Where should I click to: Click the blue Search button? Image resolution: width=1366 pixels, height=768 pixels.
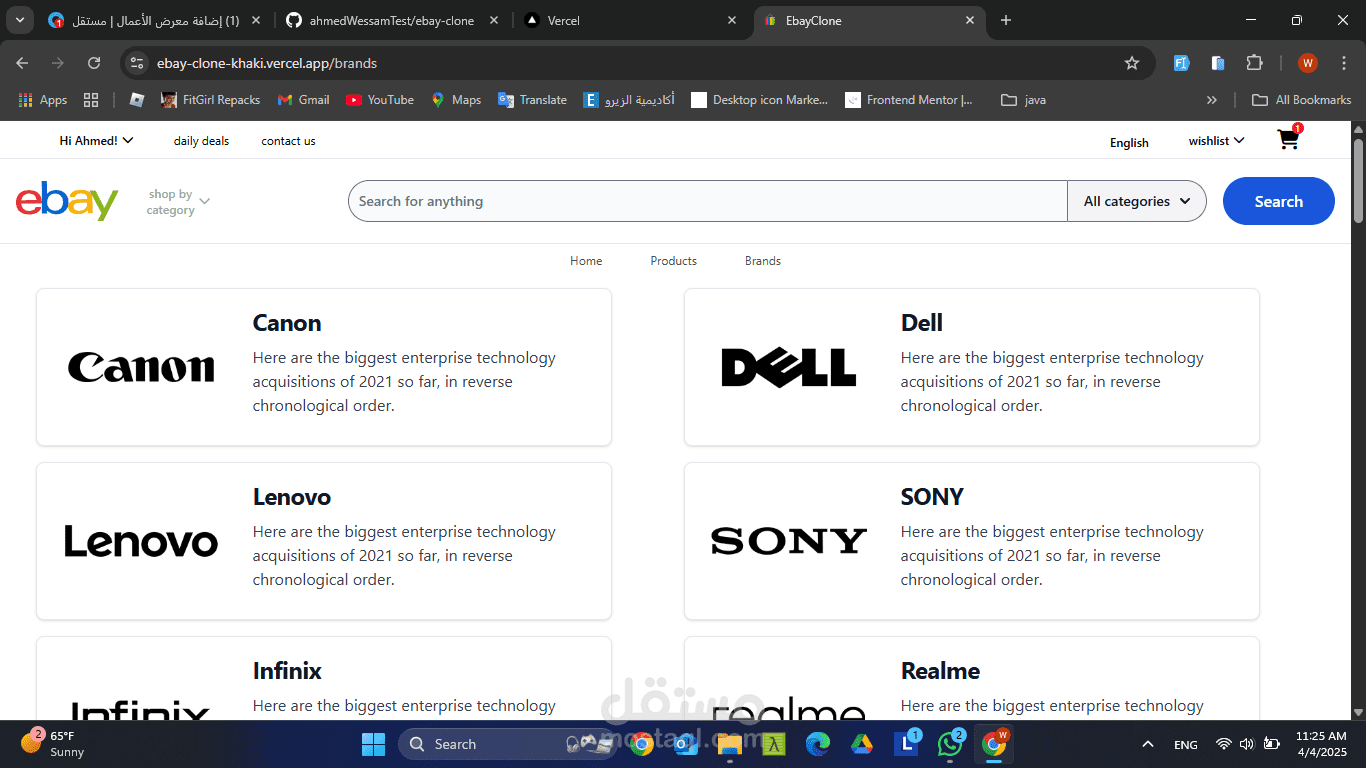tap(1279, 201)
